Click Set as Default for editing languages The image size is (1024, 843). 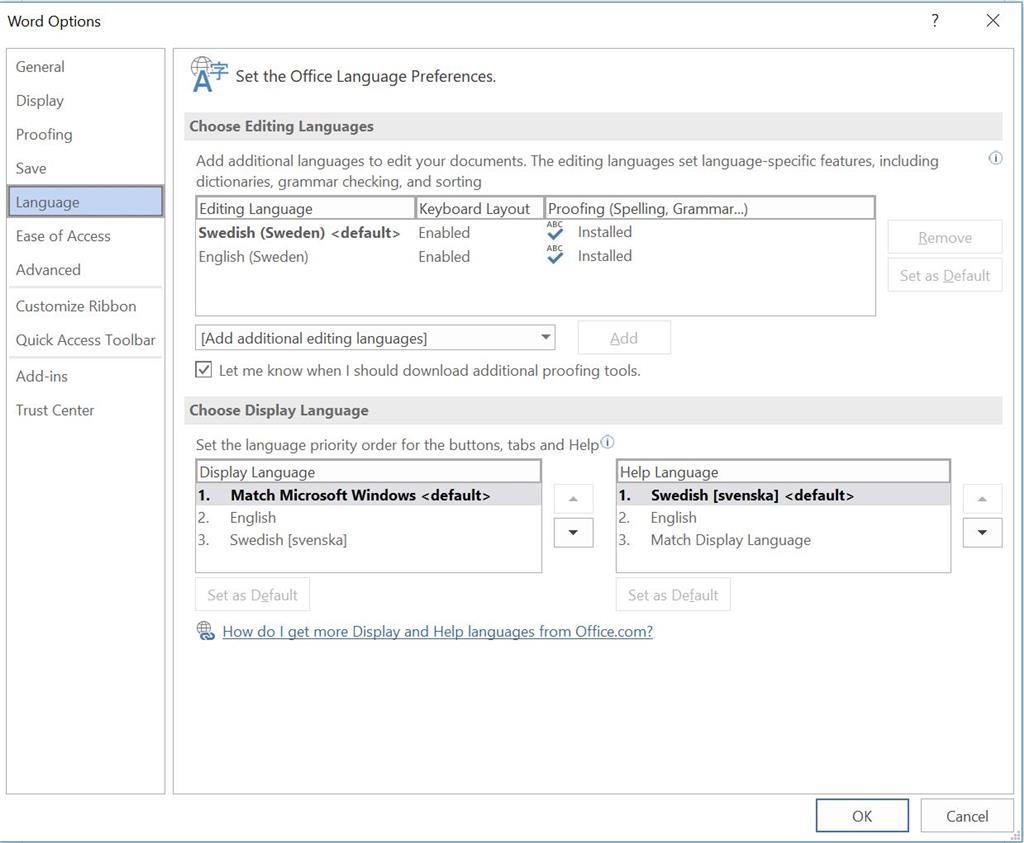944,276
